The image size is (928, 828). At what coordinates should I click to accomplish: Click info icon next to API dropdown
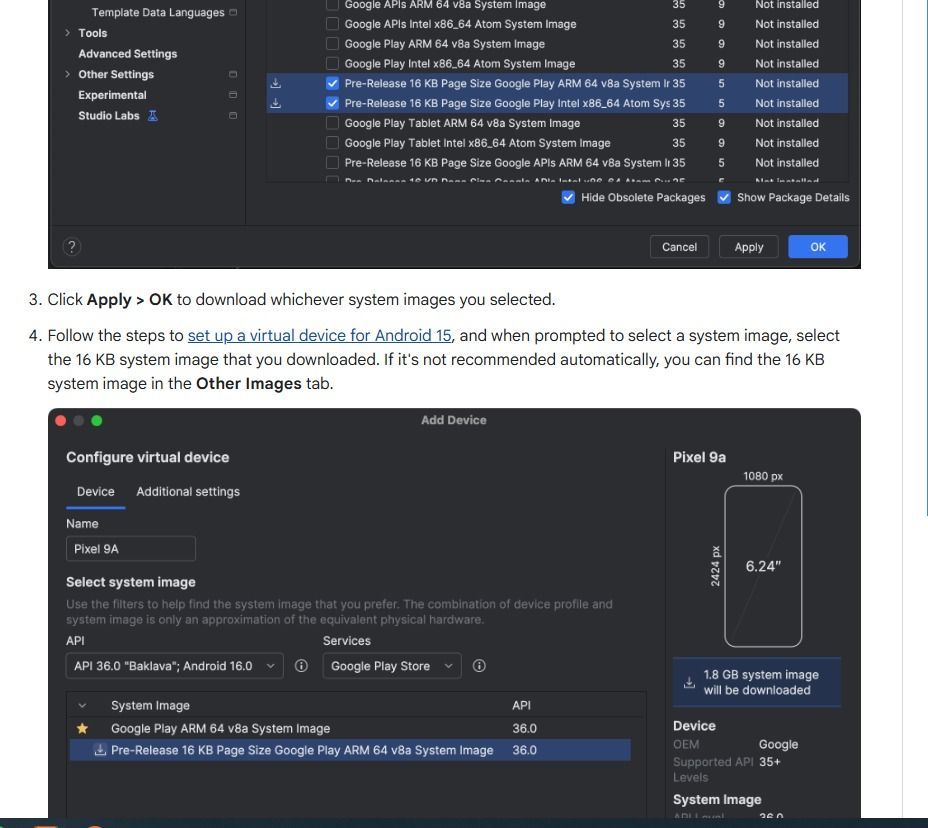click(301, 666)
